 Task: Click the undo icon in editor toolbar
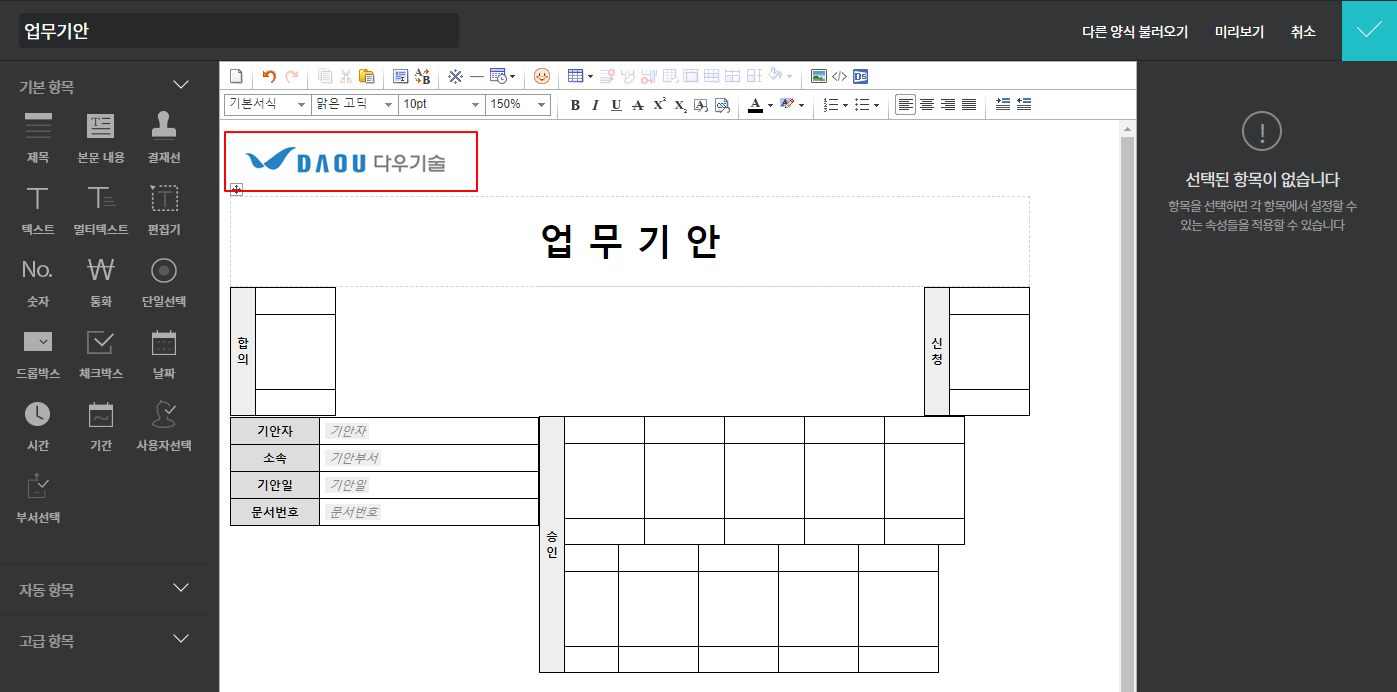[x=268, y=76]
